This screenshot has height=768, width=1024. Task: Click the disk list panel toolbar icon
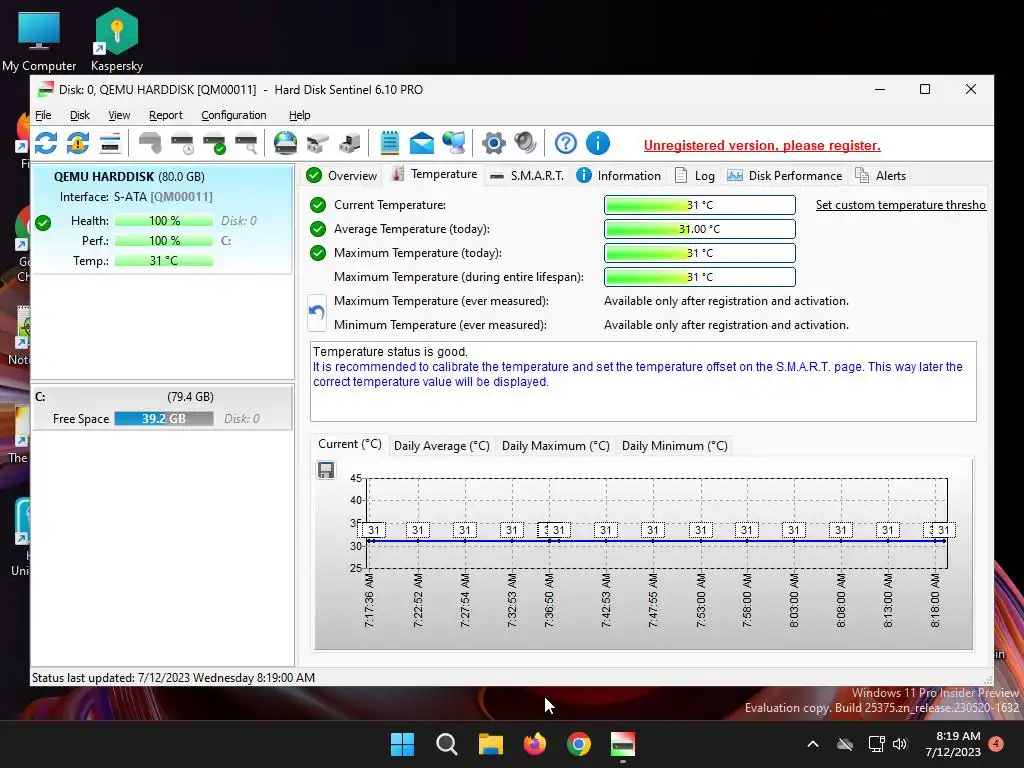(110, 143)
